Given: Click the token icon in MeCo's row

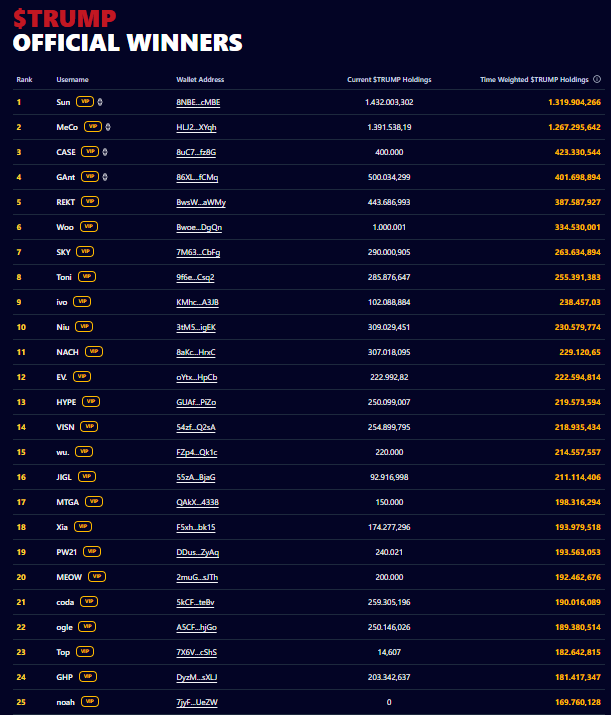Looking at the screenshot, I should coord(108,127).
